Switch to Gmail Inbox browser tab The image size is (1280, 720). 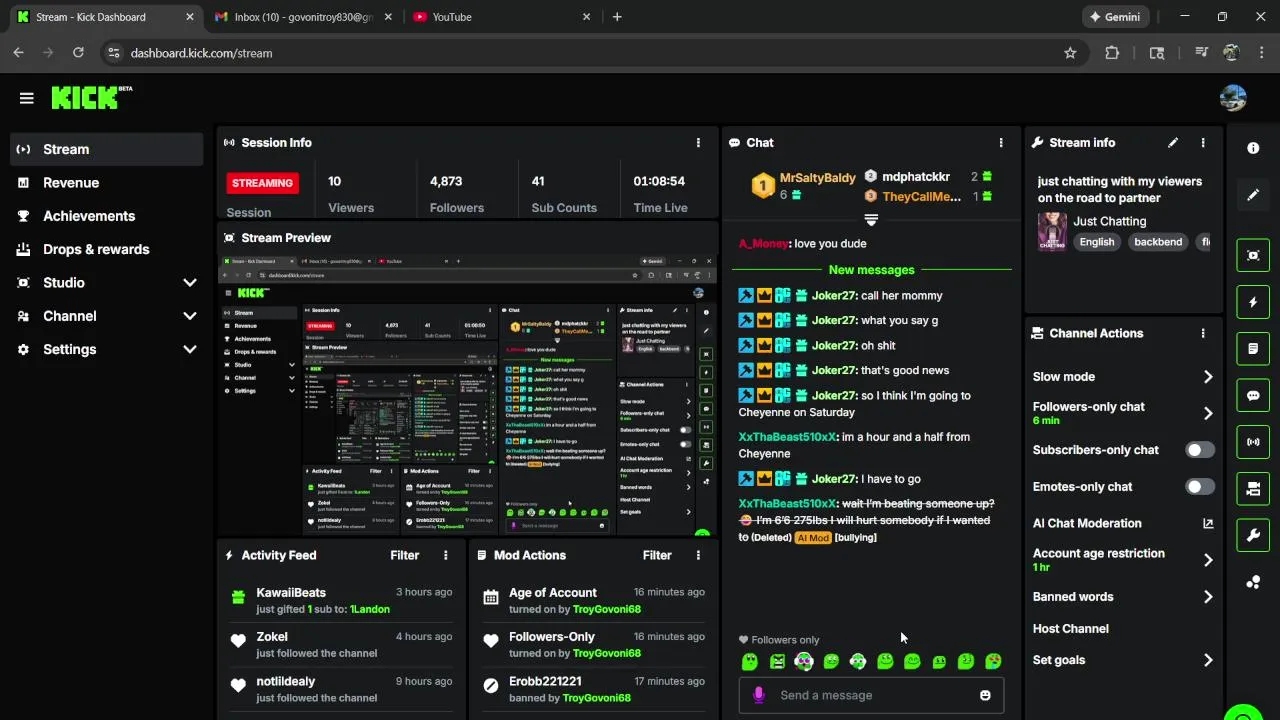pos(303,17)
